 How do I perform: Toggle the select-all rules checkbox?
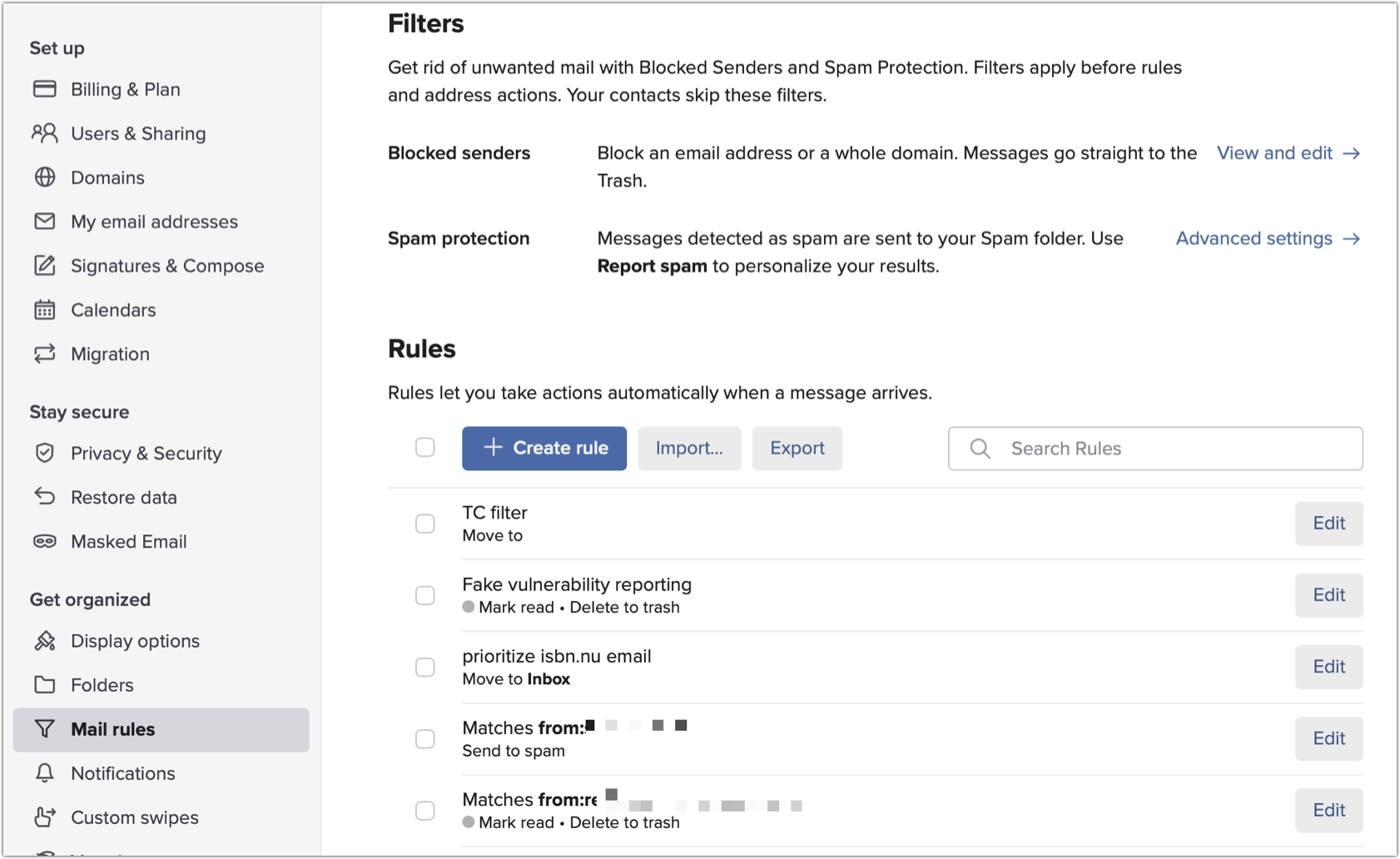click(425, 448)
